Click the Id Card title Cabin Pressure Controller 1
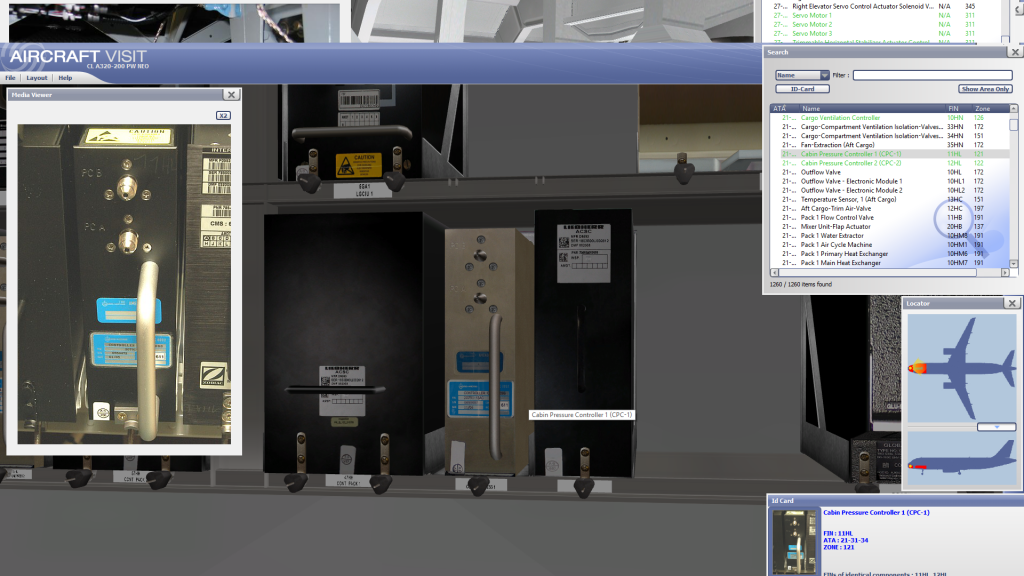1024x576 pixels. pos(876,513)
